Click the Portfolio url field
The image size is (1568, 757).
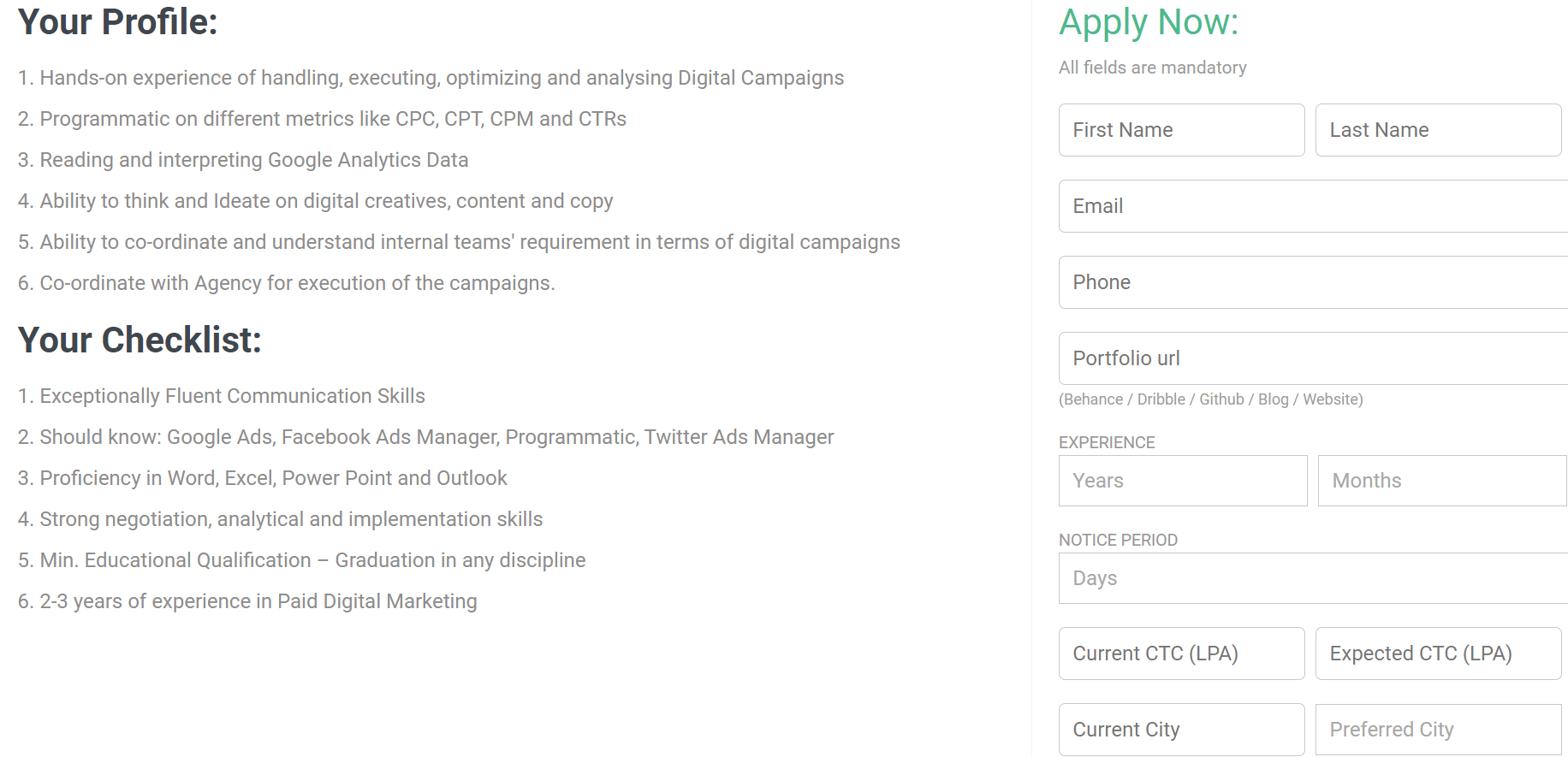(x=1313, y=358)
